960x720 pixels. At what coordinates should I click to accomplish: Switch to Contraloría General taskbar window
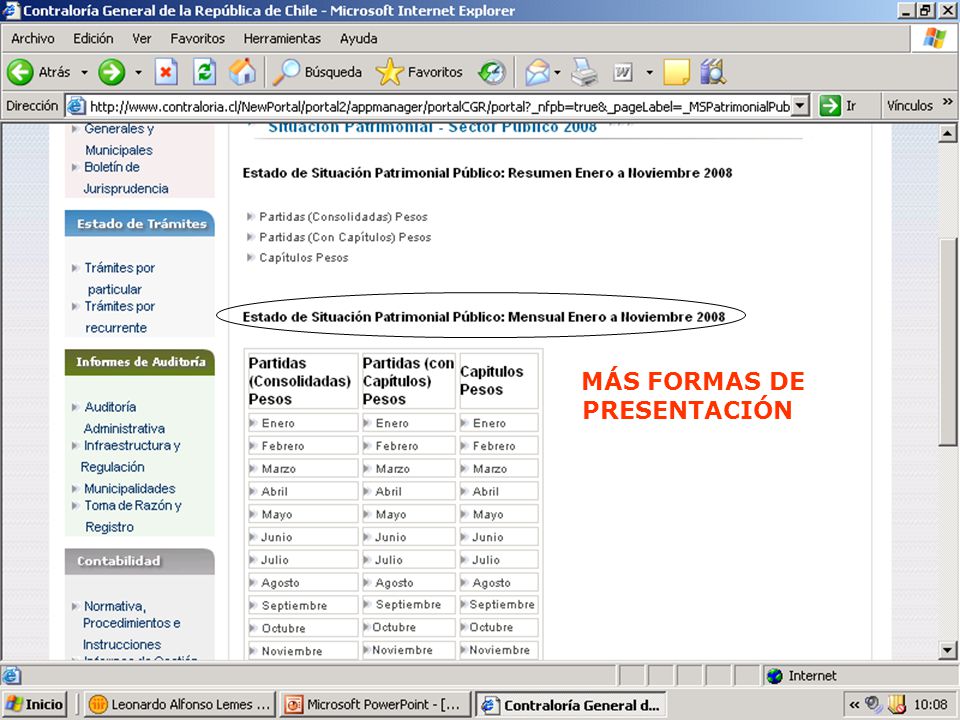click(571, 704)
